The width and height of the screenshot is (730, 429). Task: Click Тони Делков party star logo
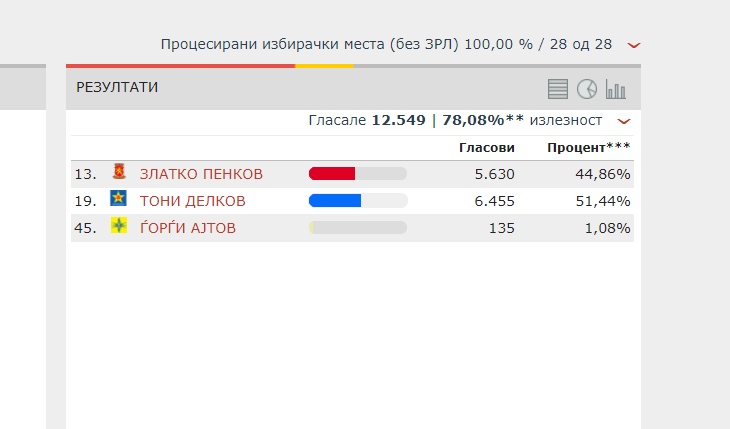tap(118, 198)
